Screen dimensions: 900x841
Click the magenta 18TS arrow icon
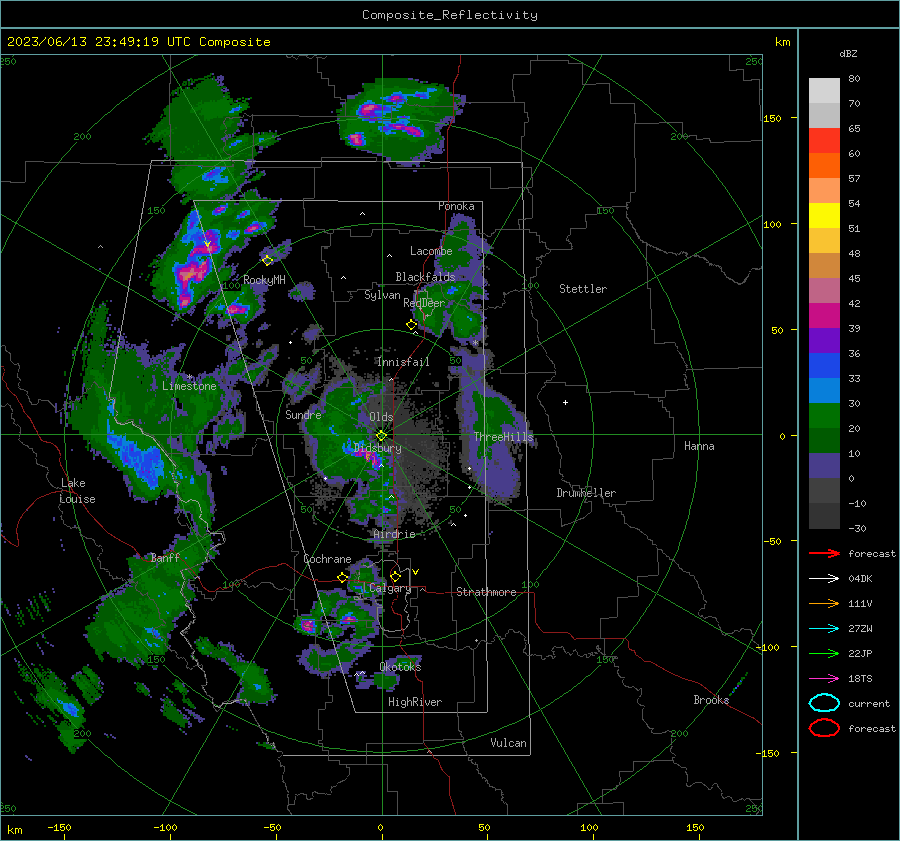click(x=824, y=679)
